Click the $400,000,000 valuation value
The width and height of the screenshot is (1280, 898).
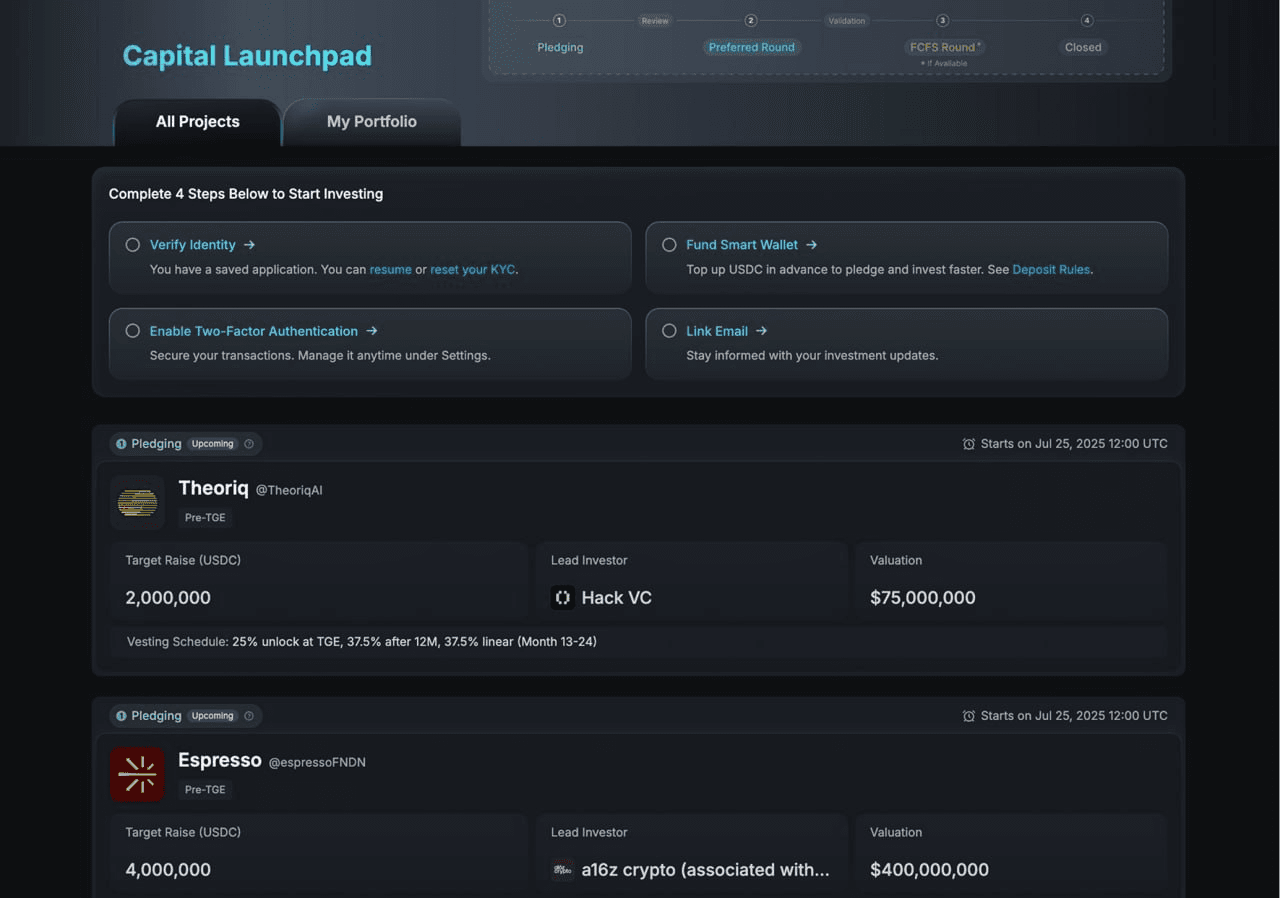click(930, 870)
